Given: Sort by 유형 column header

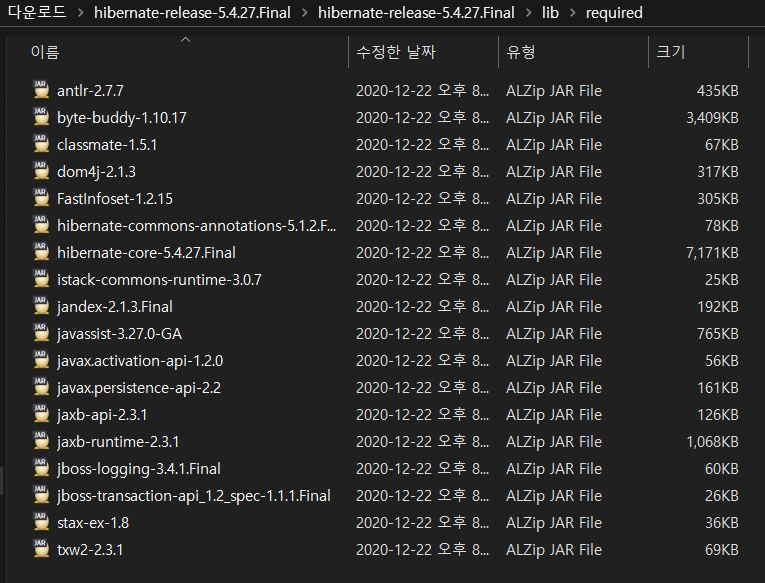Looking at the screenshot, I should 521,52.
